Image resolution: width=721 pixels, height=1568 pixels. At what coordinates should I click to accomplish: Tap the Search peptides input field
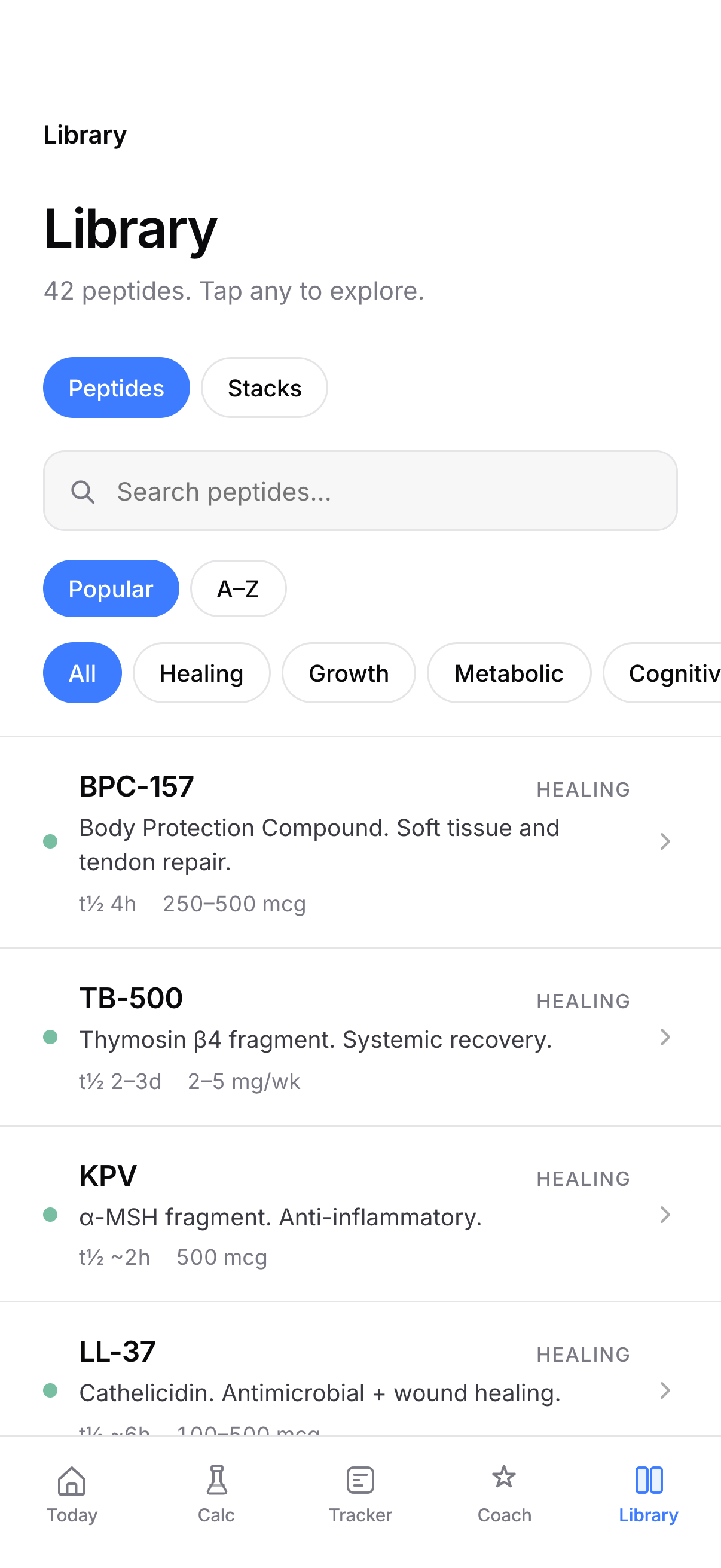pyautogui.click(x=360, y=490)
